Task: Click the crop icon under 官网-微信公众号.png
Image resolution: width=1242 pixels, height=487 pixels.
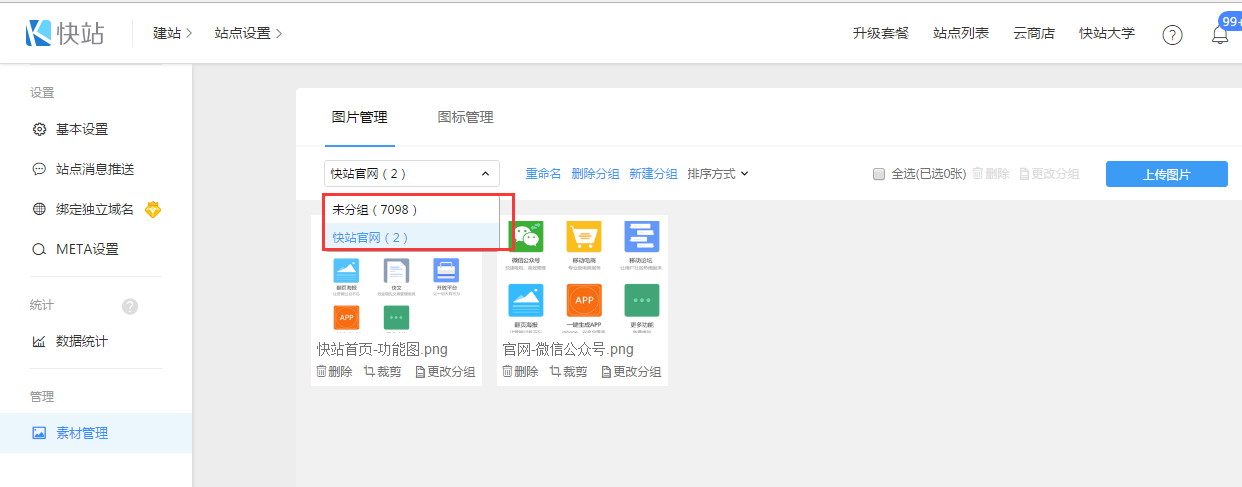Action: coord(555,371)
